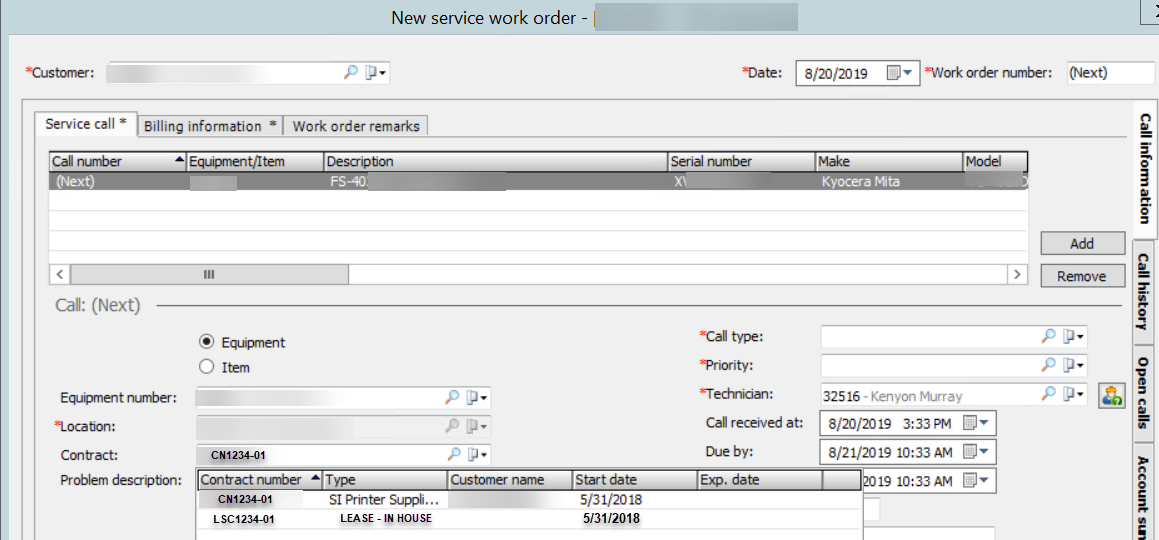Open the Technician flag dropdown
The width and height of the screenshot is (1159, 540).
1075,394
